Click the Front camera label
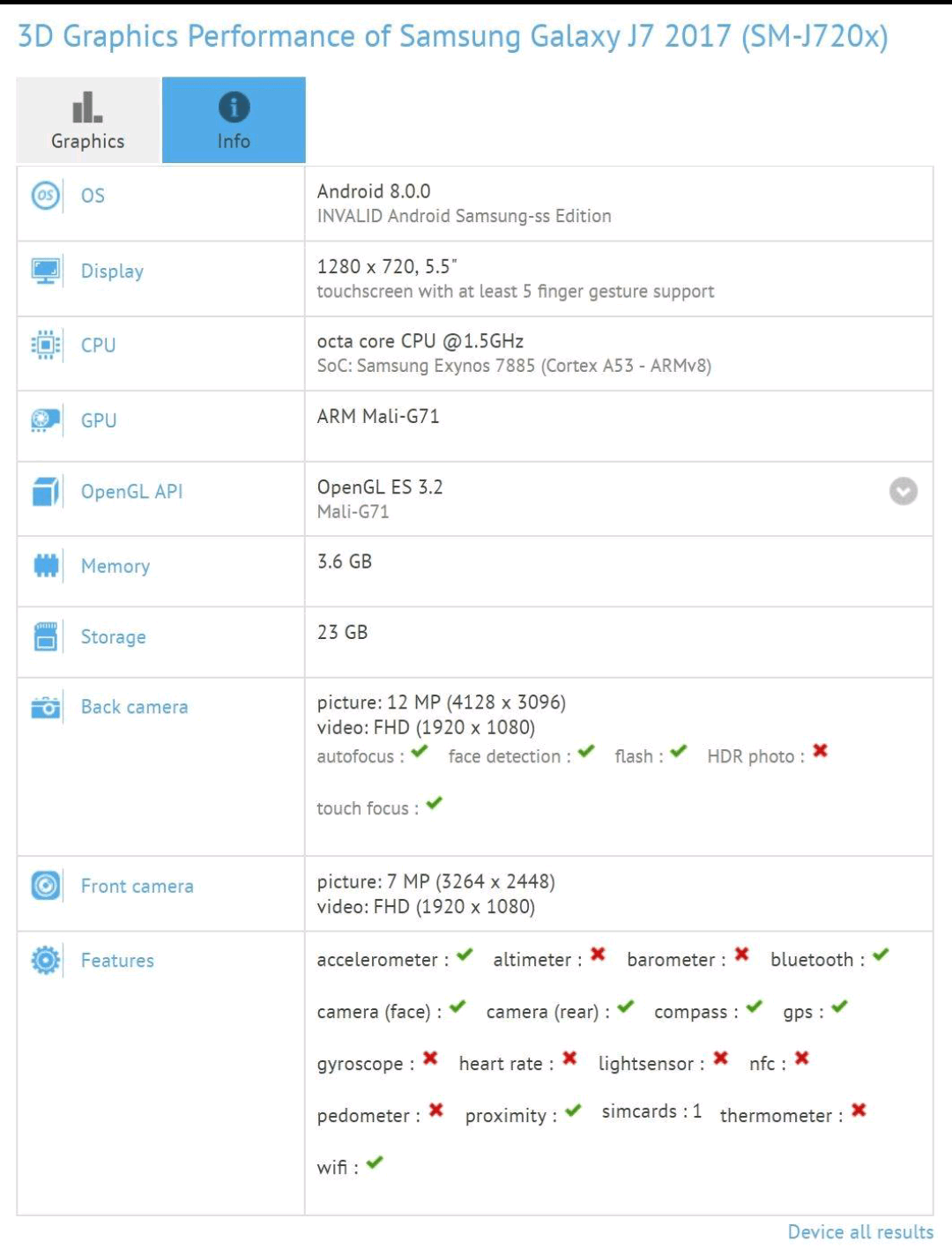The height and width of the screenshot is (1256, 952). click(x=137, y=886)
